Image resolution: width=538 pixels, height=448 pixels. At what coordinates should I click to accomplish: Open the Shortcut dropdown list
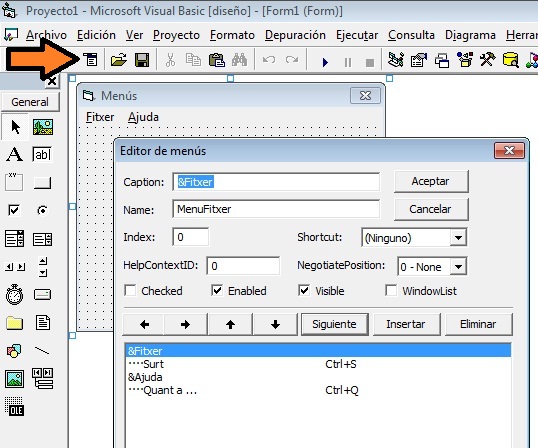458,237
